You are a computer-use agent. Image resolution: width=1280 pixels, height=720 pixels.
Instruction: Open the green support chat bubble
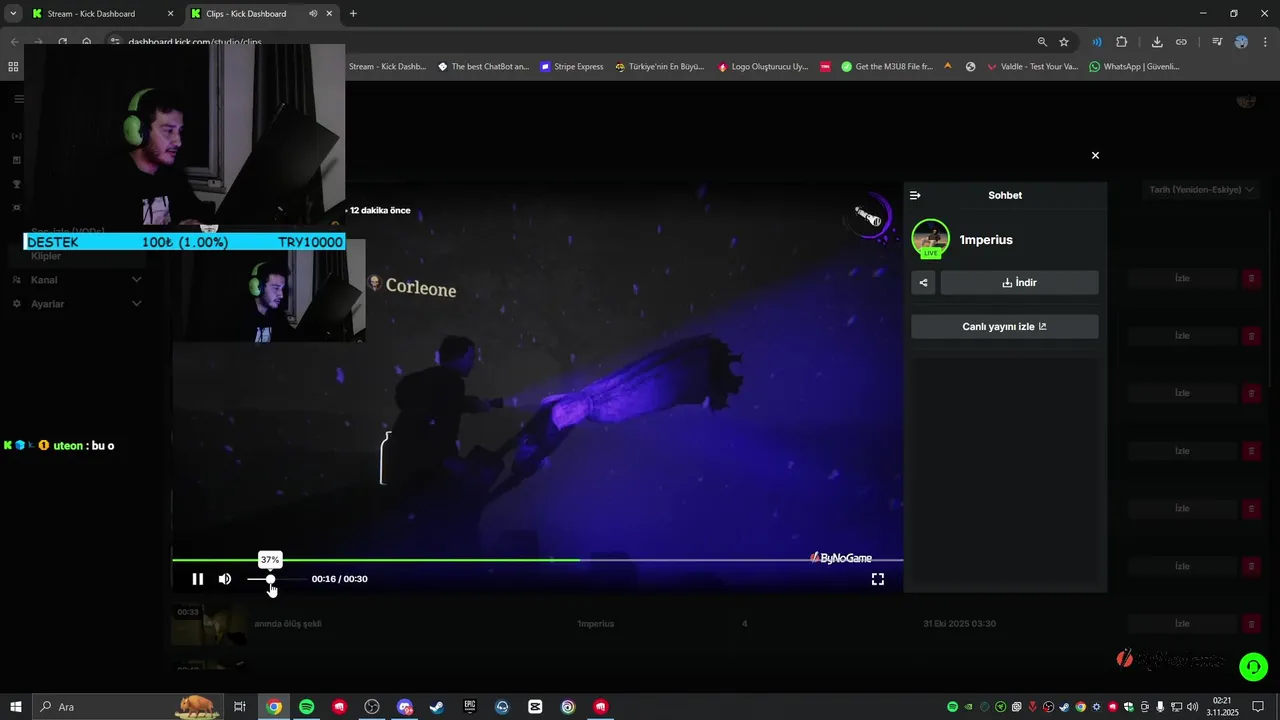click(x=1254, y=666)
